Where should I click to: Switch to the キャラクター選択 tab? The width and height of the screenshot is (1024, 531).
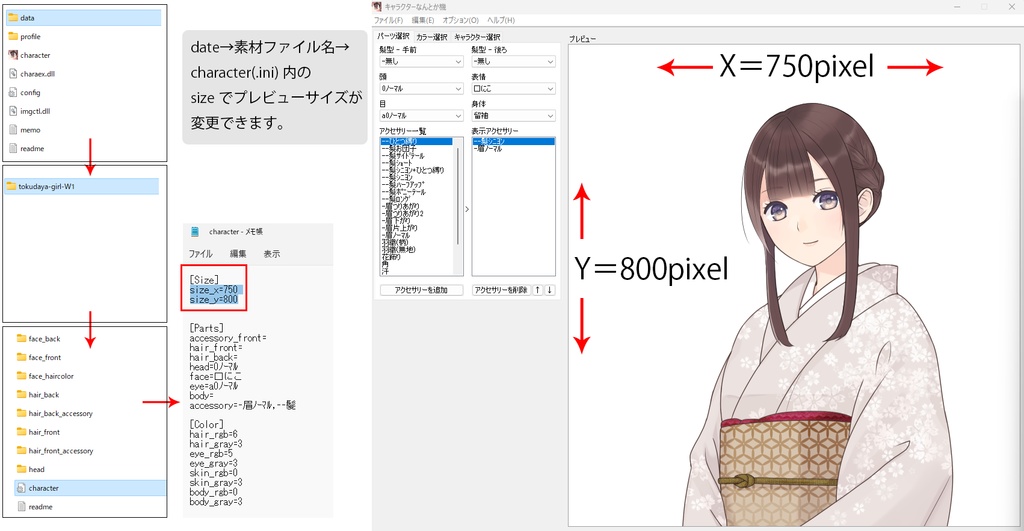(477, 37)
